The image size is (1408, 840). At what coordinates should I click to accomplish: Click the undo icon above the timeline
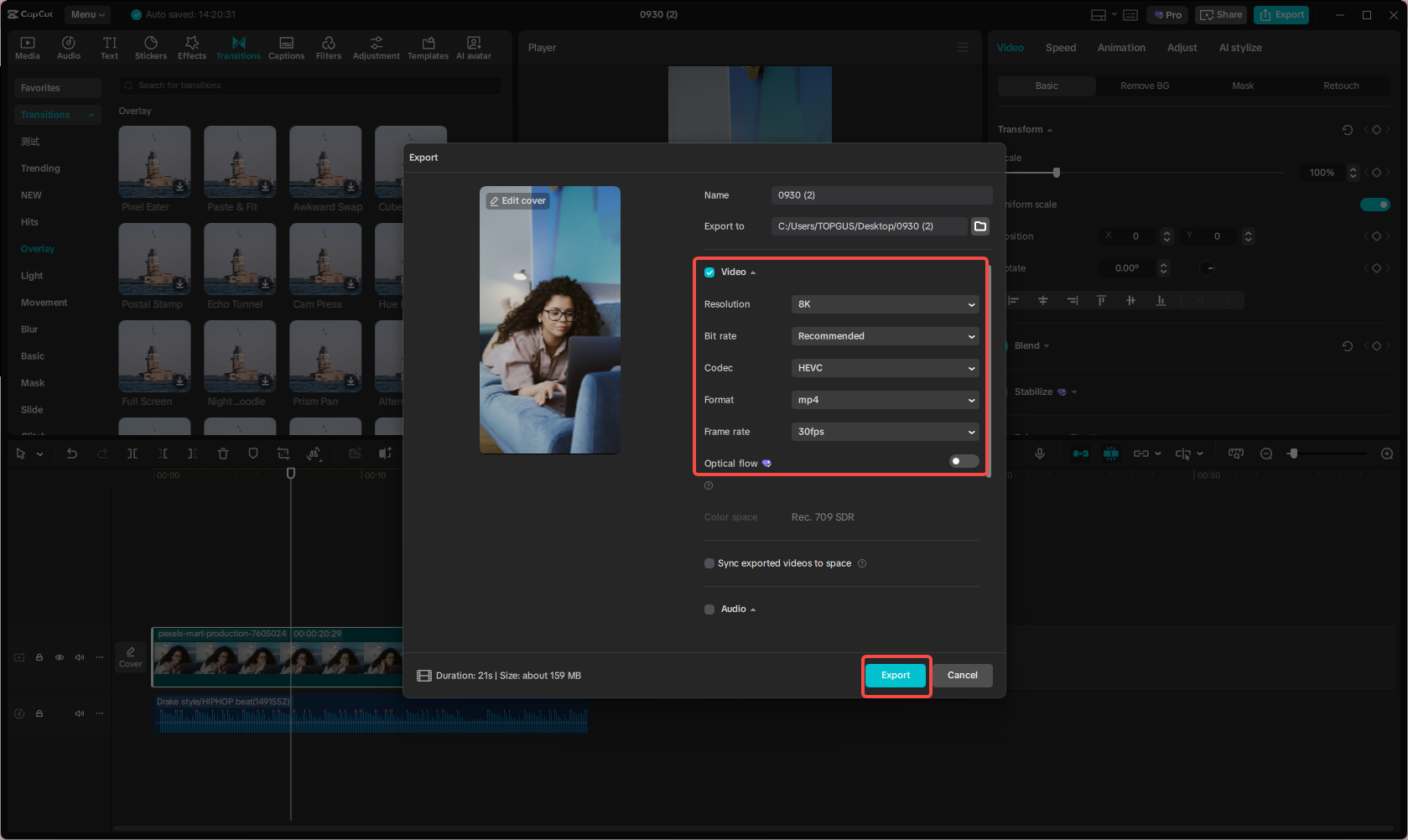(72, 453)
